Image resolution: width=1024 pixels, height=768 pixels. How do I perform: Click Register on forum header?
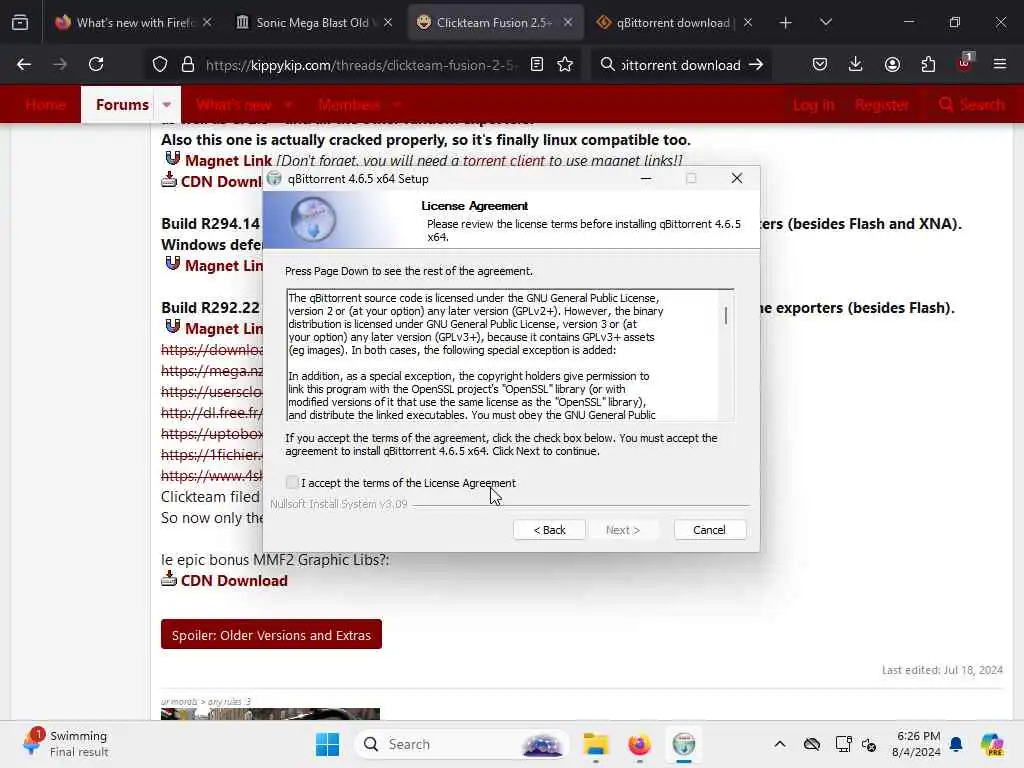(882, 104)
